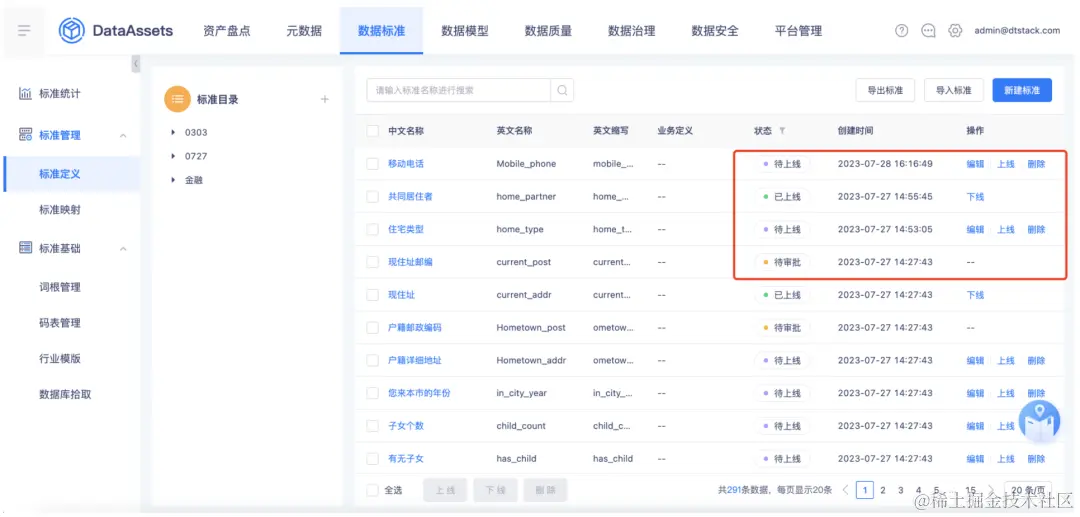The width and height of the screenshot is (1080, 517).
Task: Click the DataAssets cube logo
Action: tap(72, 30)
